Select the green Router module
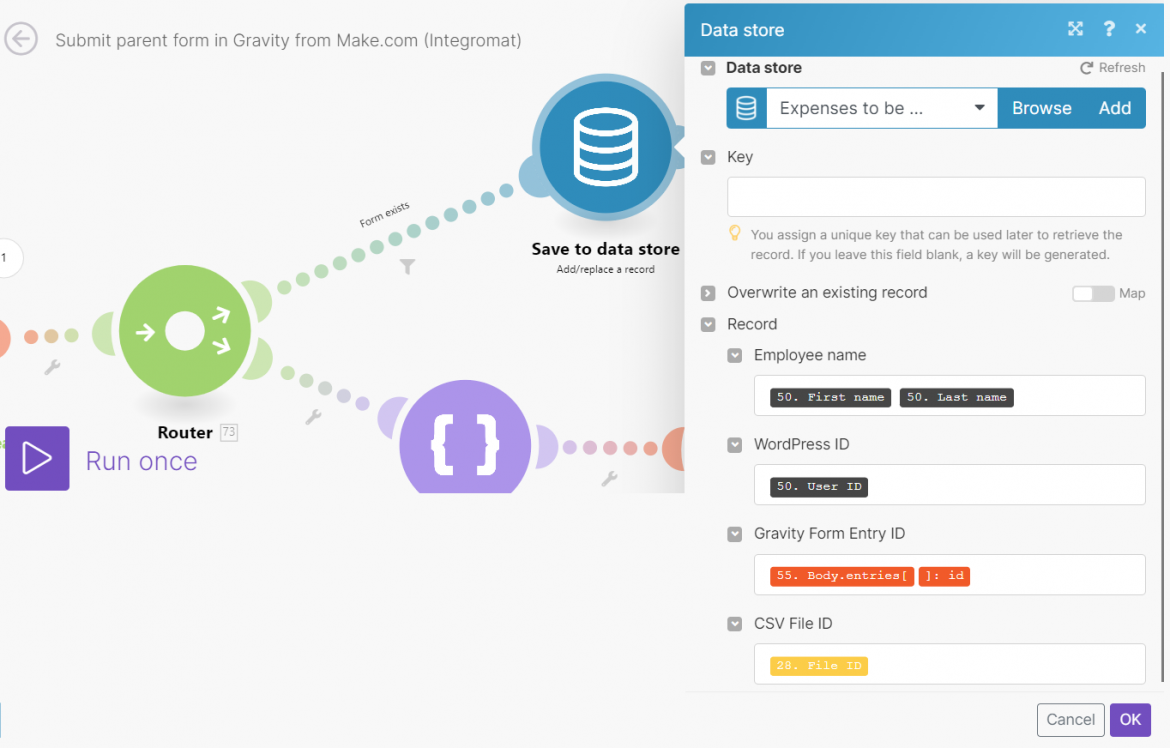The width and height of the screenshot is (1170, 748). 184,330
